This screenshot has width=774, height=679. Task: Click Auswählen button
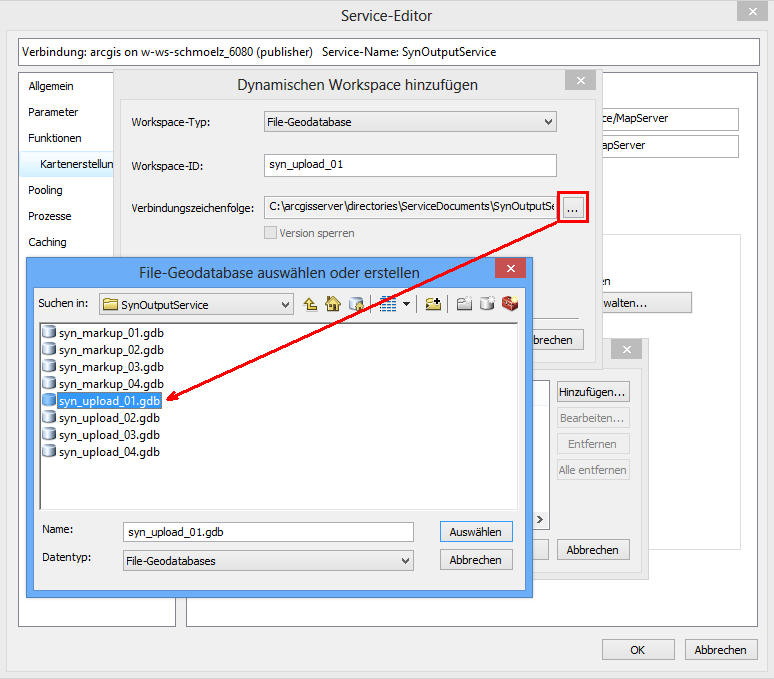pyautogui.click(x=476, y=532)
